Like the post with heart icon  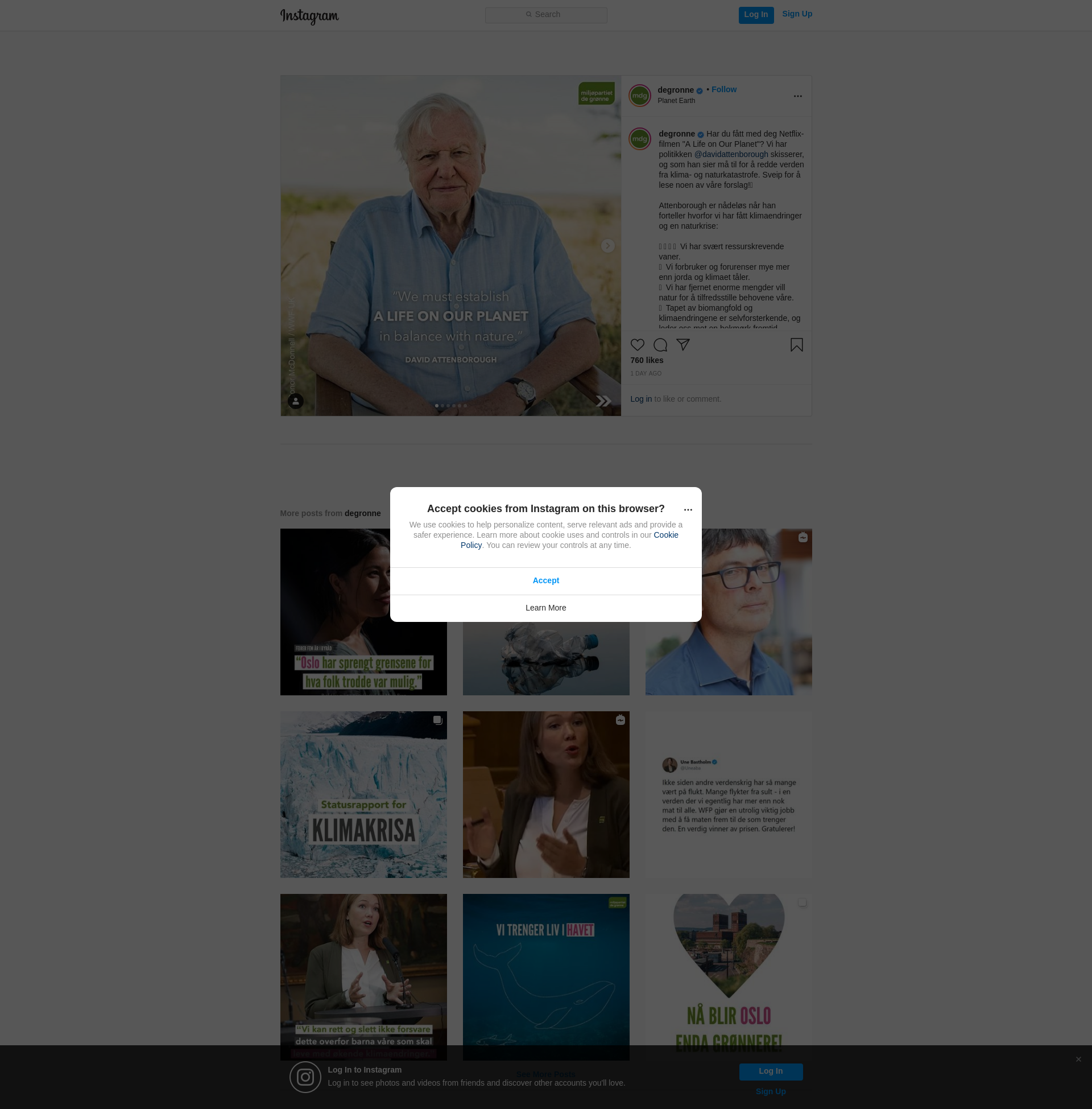pos(637,345)
